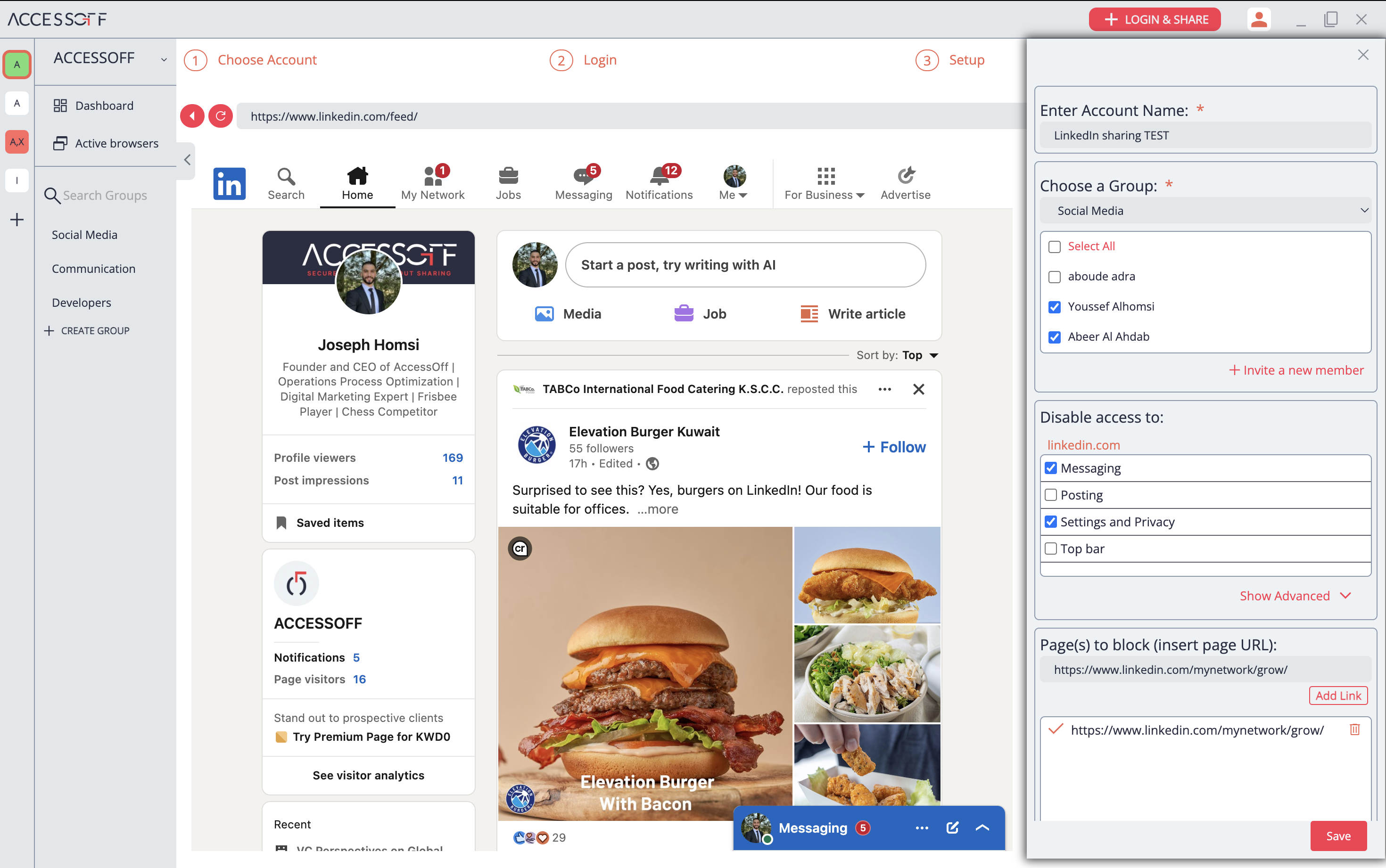1386x868 pixels.
Task: Go to LinkedIn Home tab
Action: (357, 184)
